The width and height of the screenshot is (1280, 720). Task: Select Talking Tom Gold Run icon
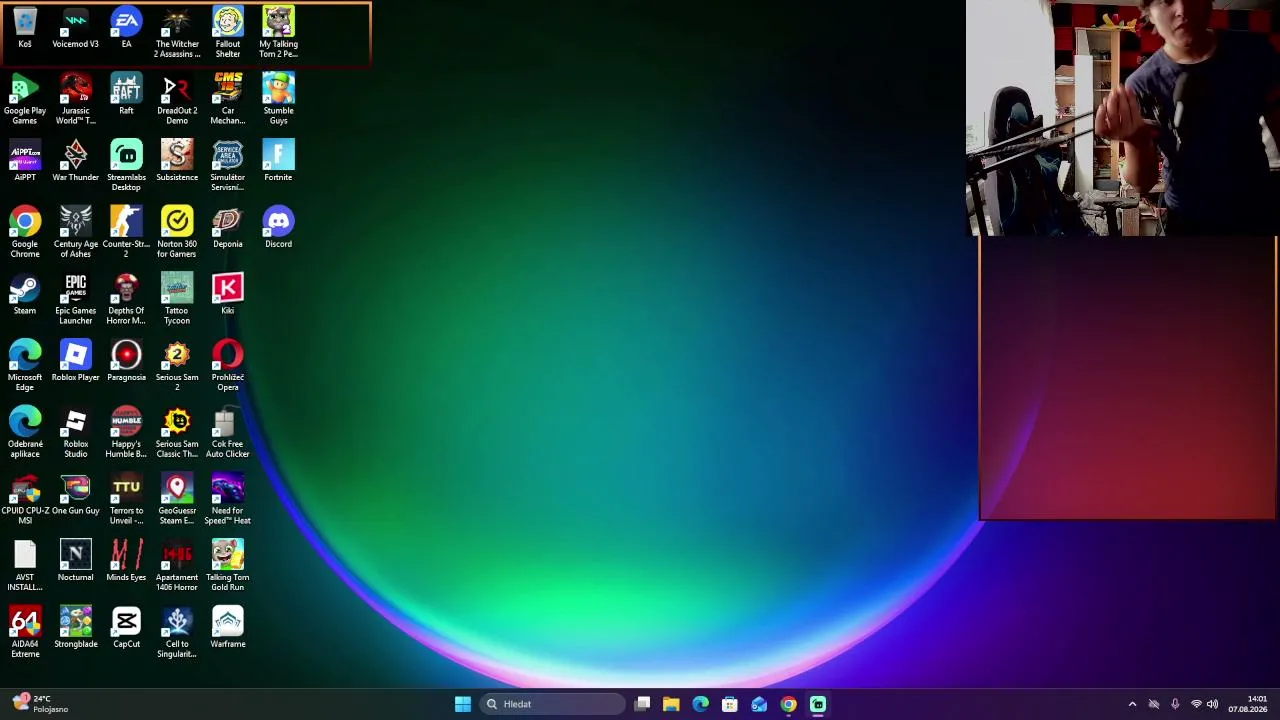[228, 566]
